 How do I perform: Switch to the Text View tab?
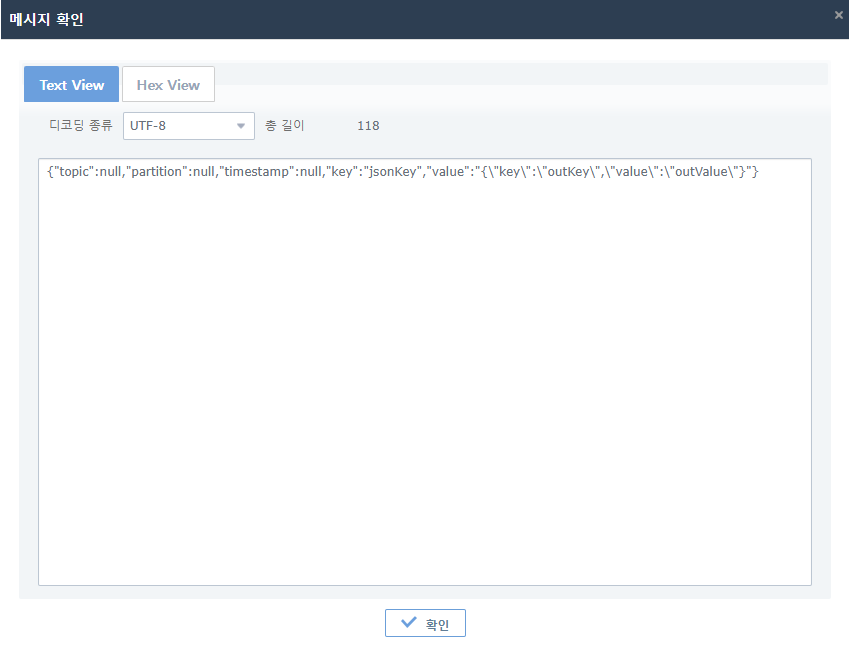[72, 85]
